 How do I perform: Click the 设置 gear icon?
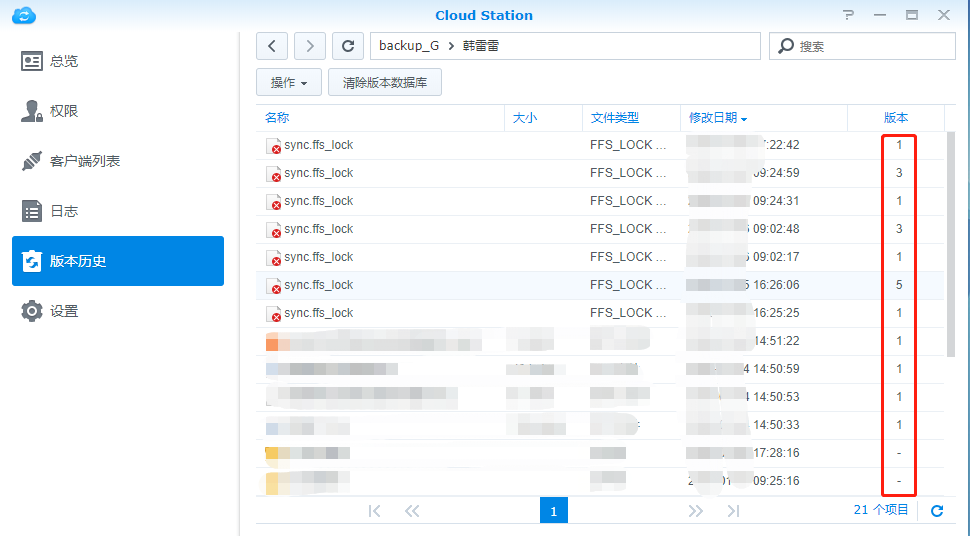(32, 311)
